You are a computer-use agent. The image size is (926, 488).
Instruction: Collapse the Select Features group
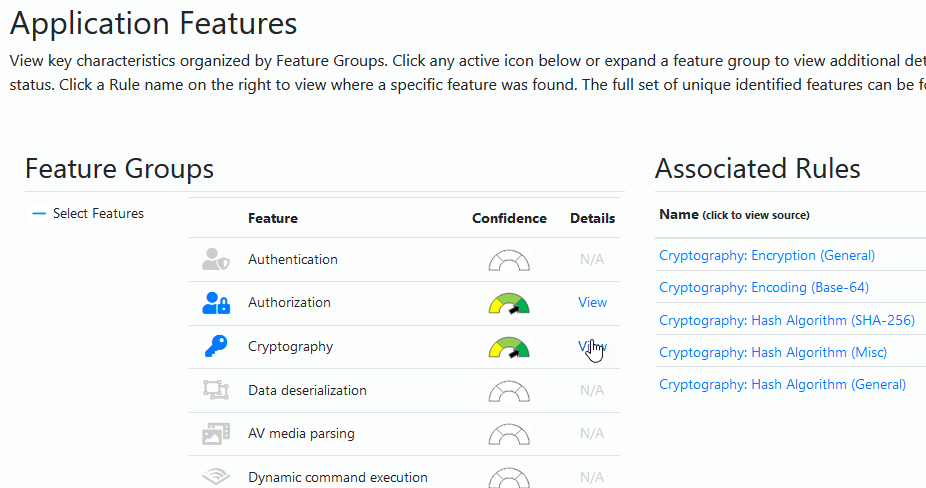(x=39, y=214)
